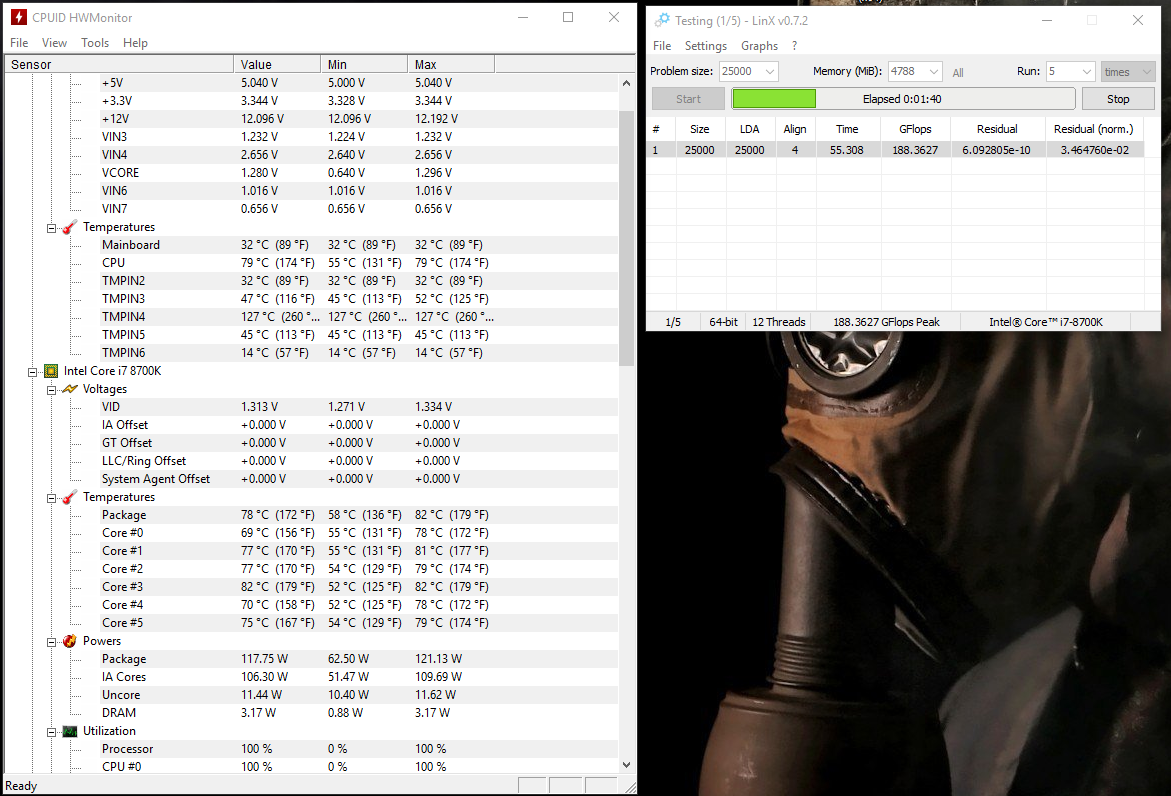The width and height of the screenshot is (1171, 796).
Task: Click the Residual (norm.) column header
Action: pyautogui.click(x=1093, y=129)
